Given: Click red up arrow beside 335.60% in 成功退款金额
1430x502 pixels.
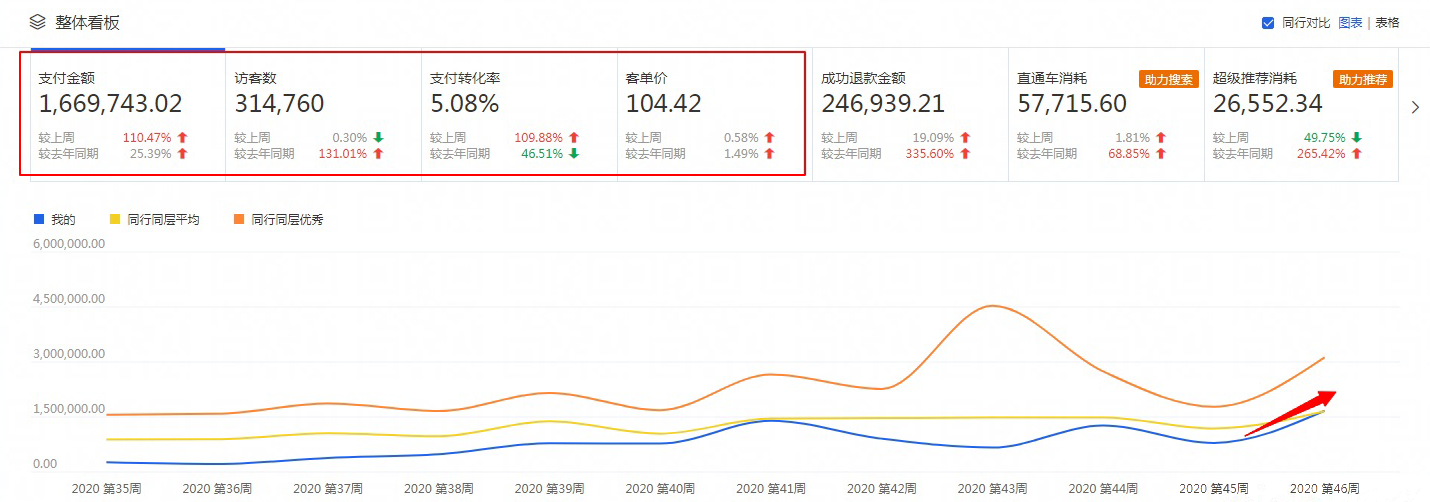Looking at the screenshot, I should tap(965, 154).
